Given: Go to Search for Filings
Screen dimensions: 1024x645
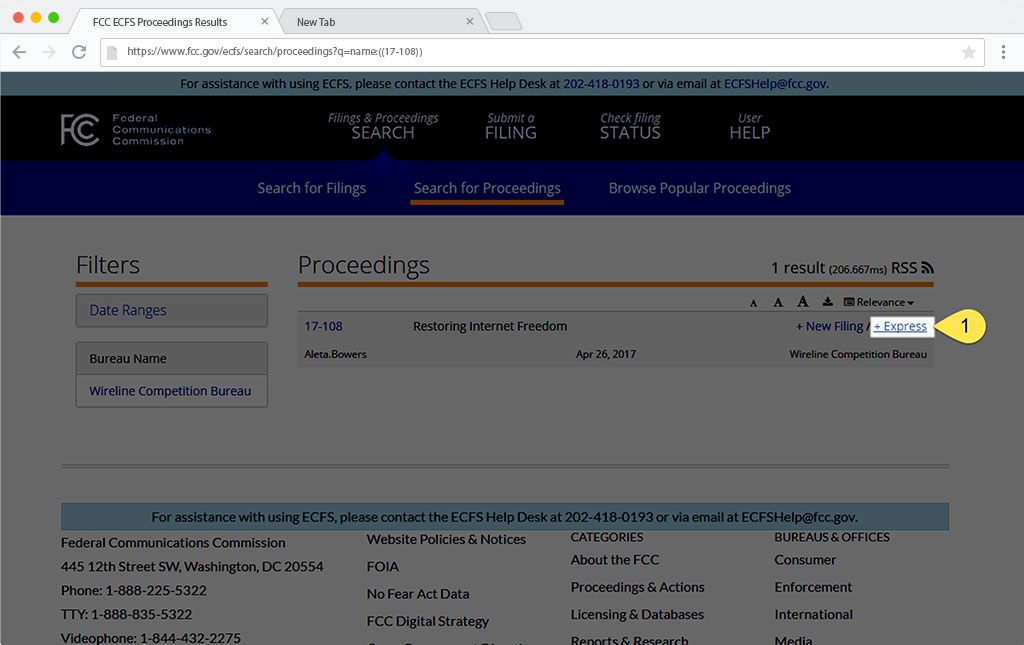Looking at the screenshot, I should pyautogui.click(x=312, y=188).
